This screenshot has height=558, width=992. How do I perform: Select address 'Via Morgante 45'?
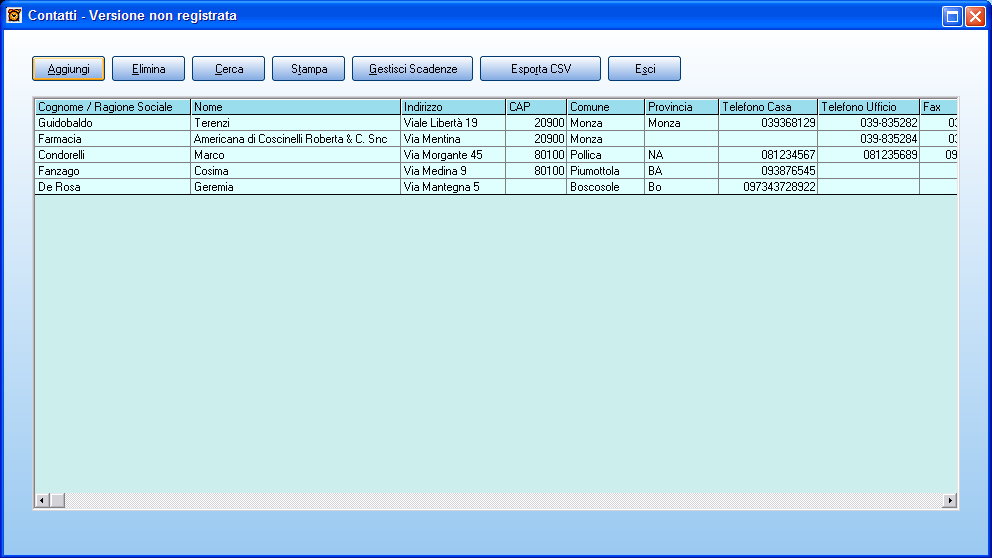453,154
